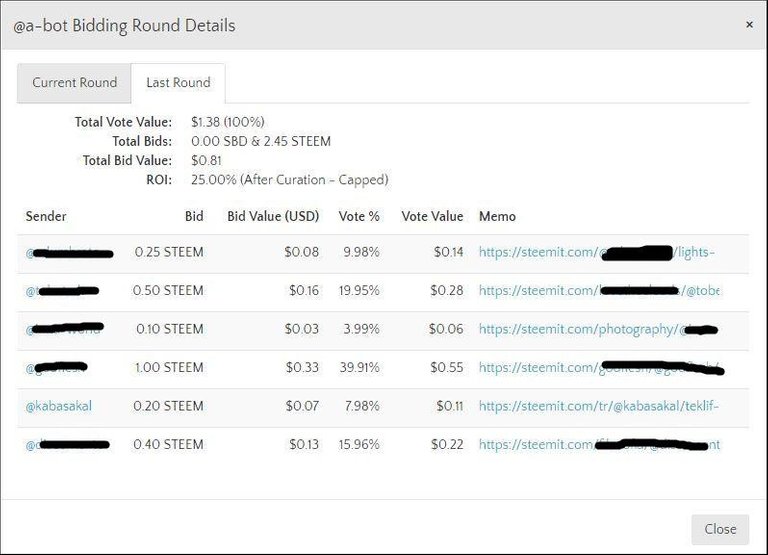Click the Bid column header
The width and height of the screenshot is (768, 555).
coord(194,217)
